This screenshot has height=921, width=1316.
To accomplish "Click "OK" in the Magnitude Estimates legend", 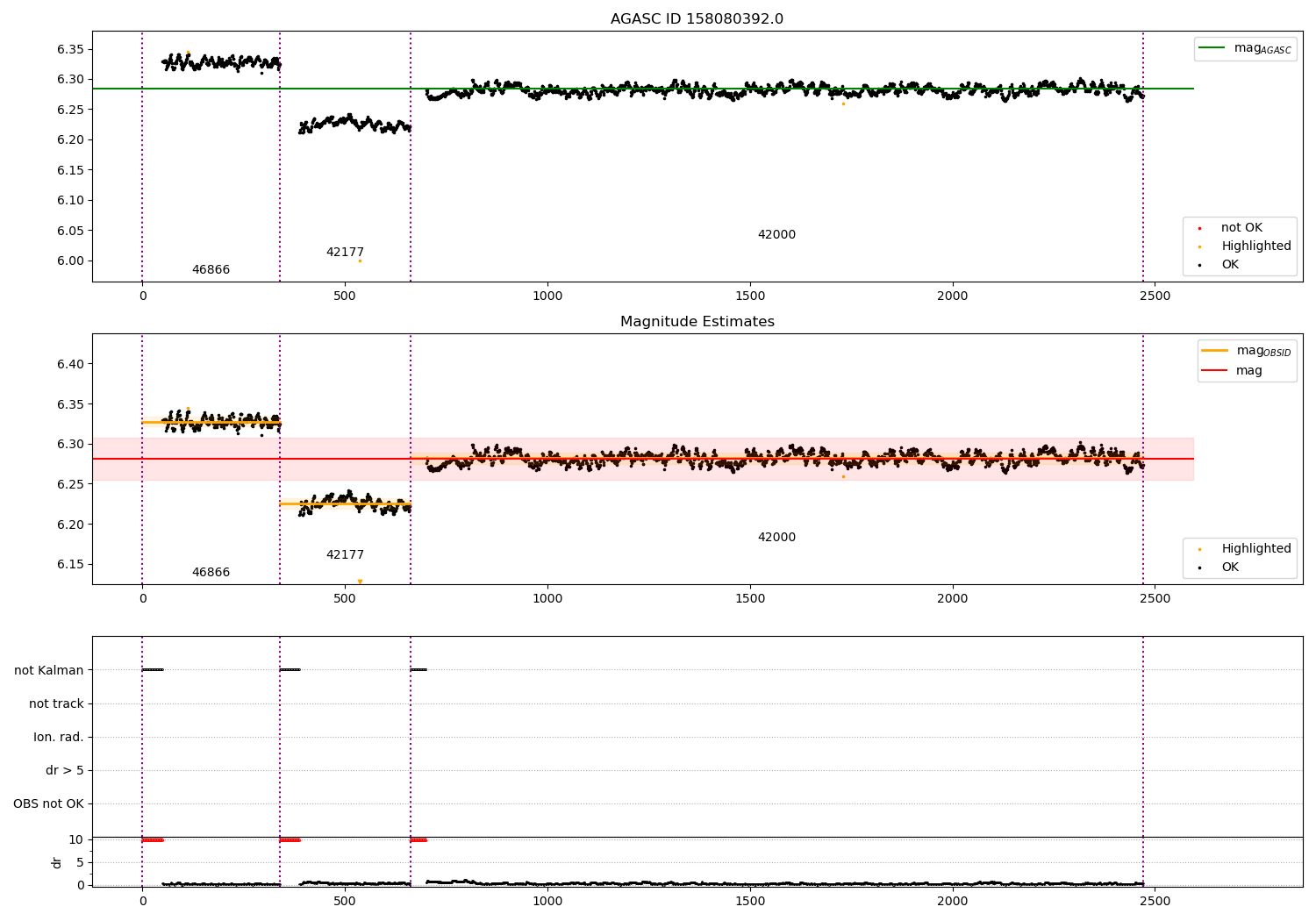I will point(1230,568).
